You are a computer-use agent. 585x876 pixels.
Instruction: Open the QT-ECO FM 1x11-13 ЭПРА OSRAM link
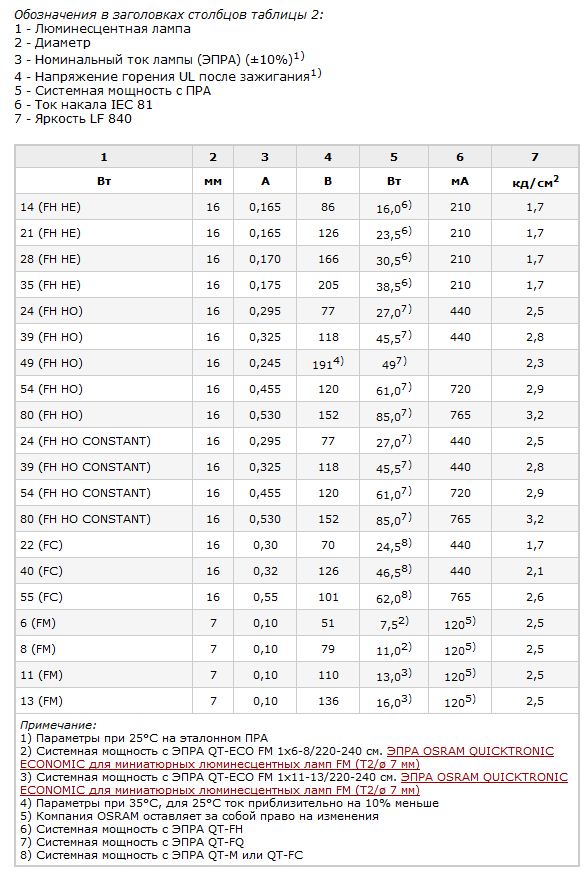click(x=294, y=783)
